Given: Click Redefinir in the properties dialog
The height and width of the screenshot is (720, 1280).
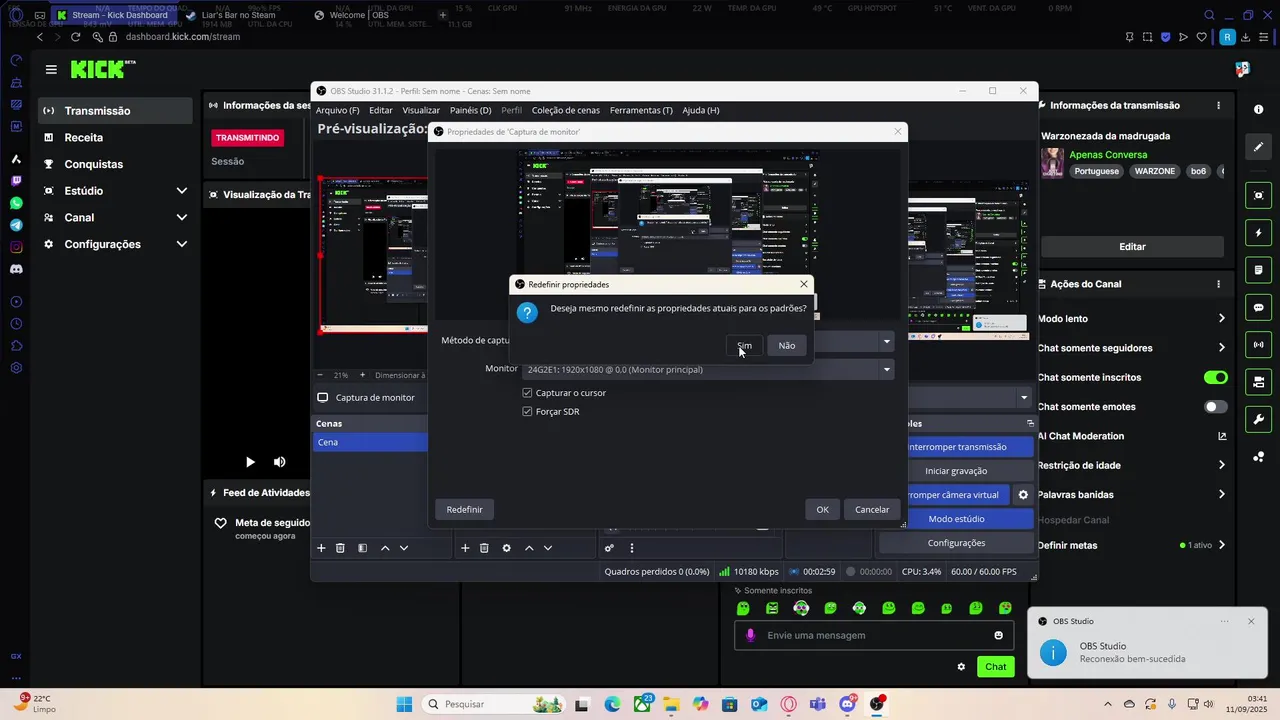Looking at the screenshot, I should coord(464,509).
